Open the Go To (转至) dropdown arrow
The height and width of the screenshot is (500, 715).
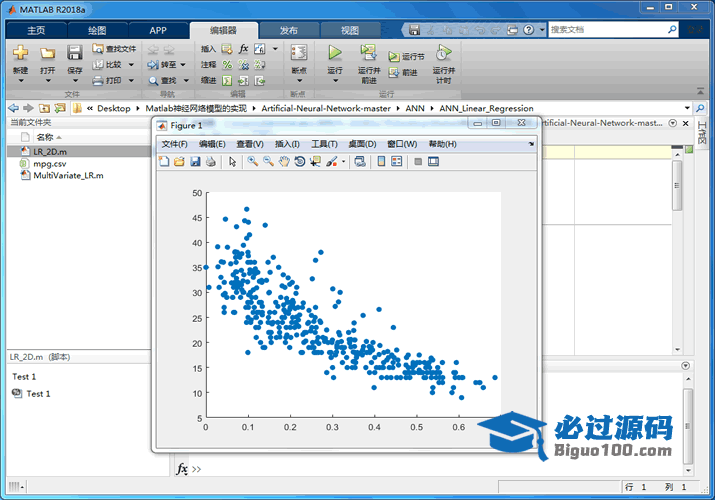(183, 65)
